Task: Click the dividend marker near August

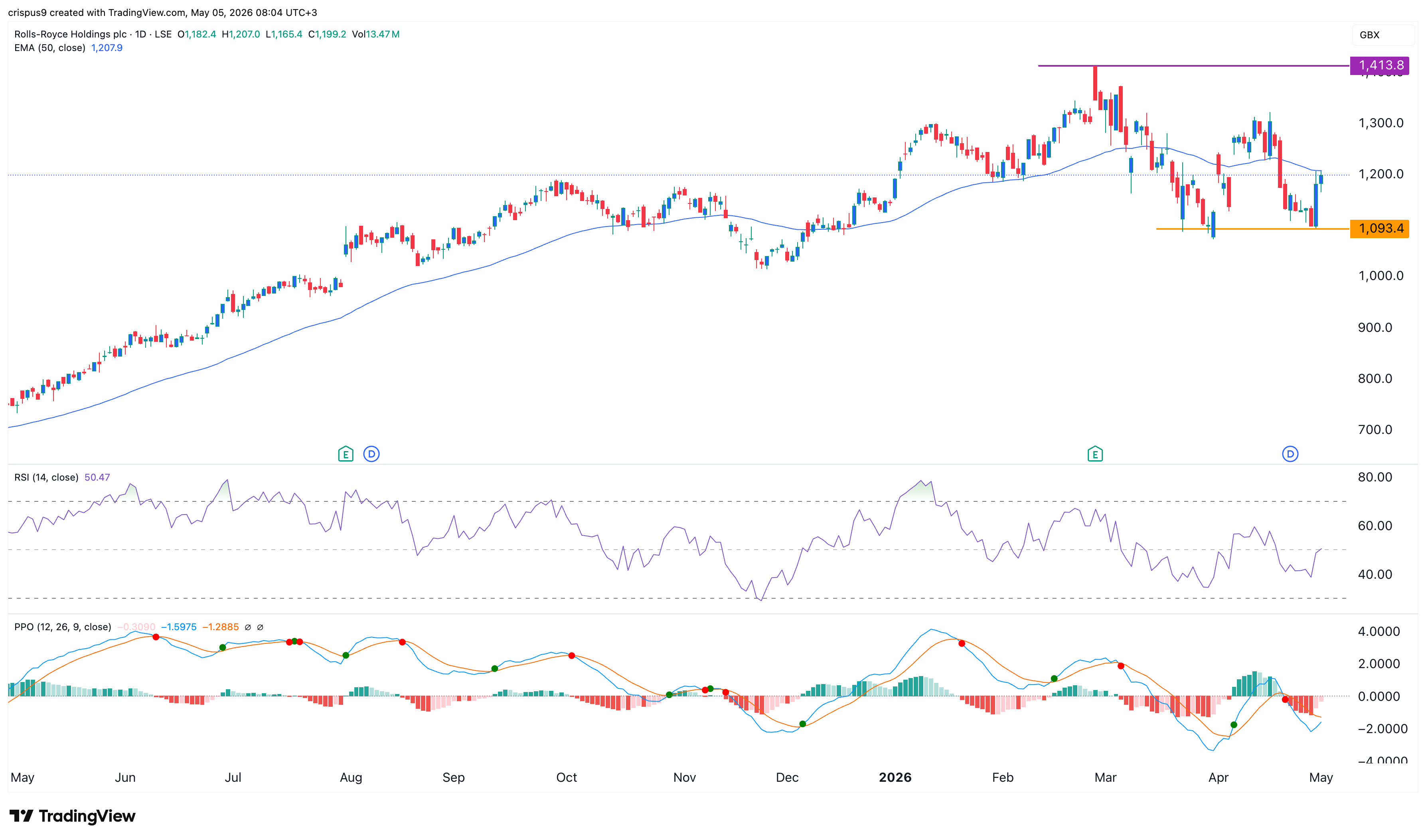Action: (371, 454)
